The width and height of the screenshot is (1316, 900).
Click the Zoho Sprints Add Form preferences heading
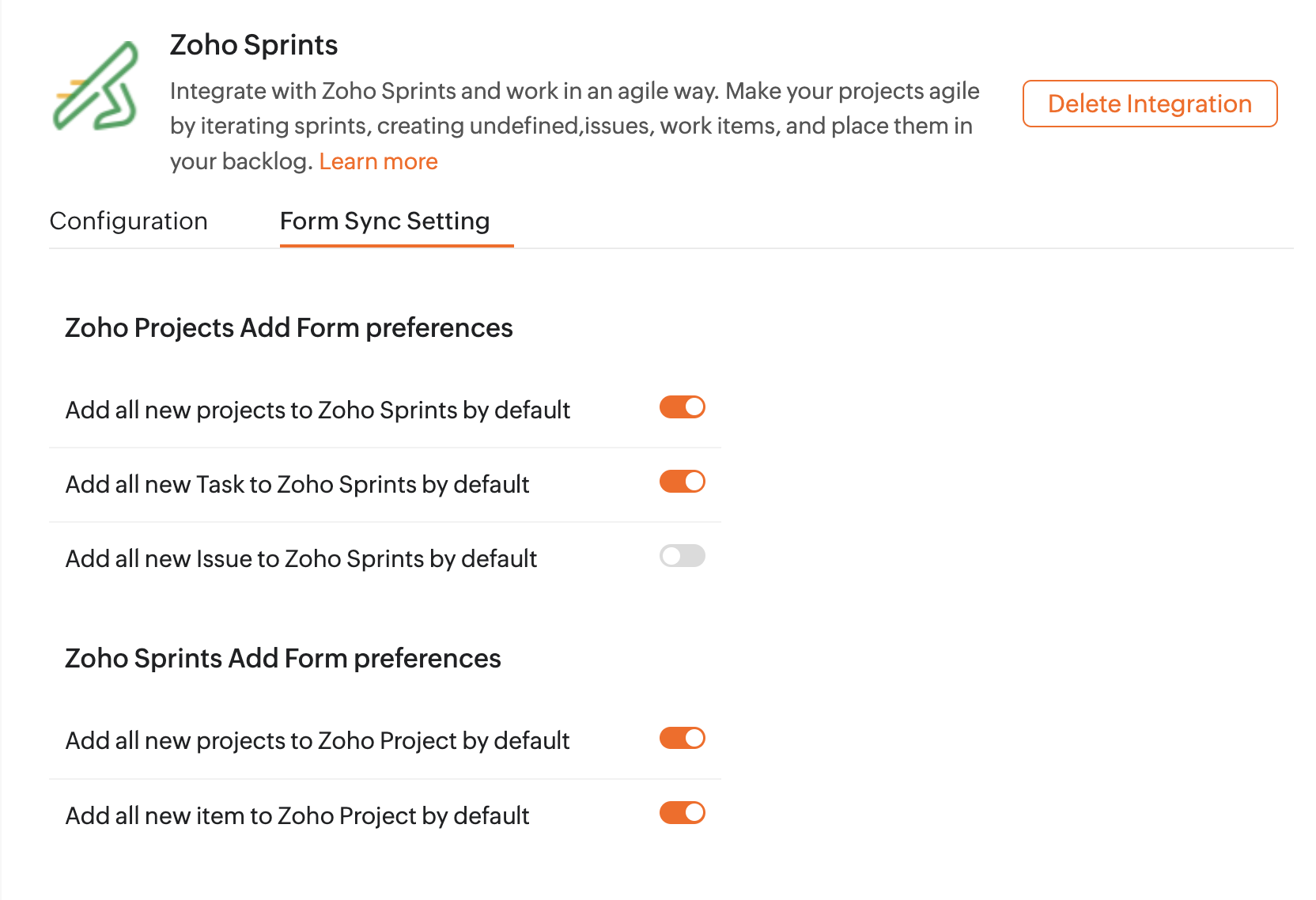[x=283, y=659]
